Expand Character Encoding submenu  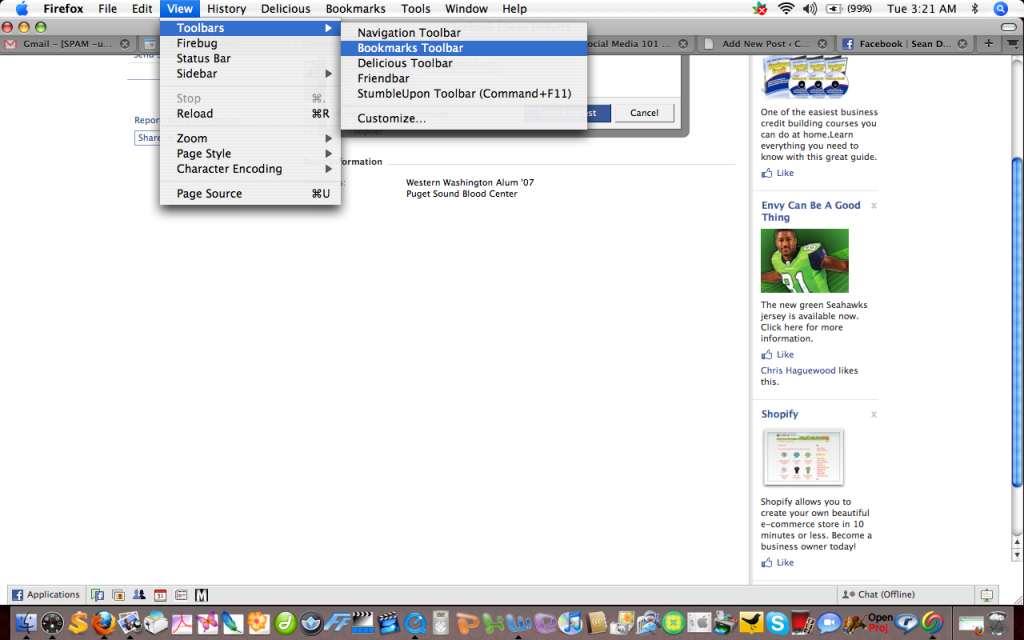(x=250, y=168)
